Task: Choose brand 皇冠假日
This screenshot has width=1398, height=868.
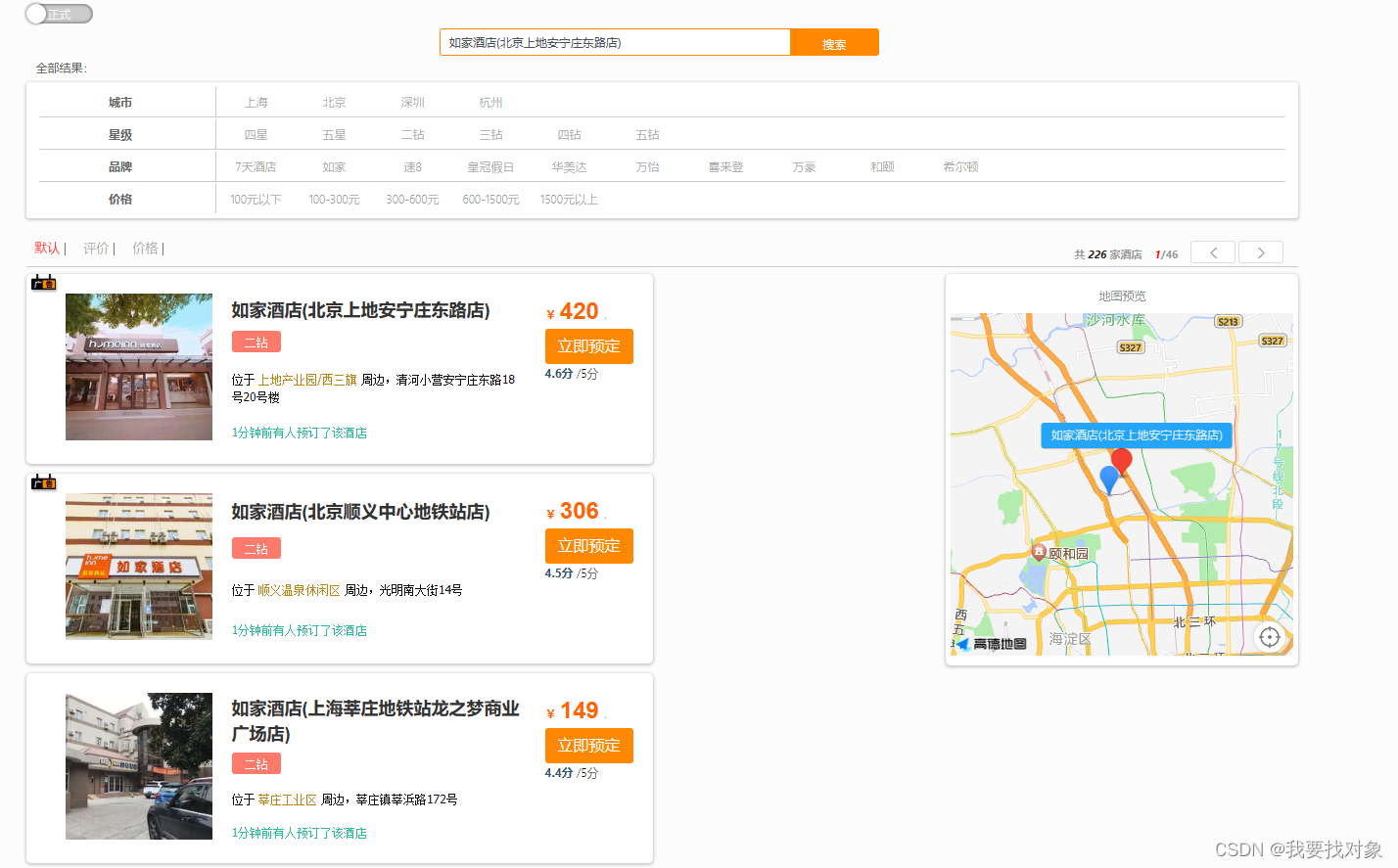Action: [491, 167]
